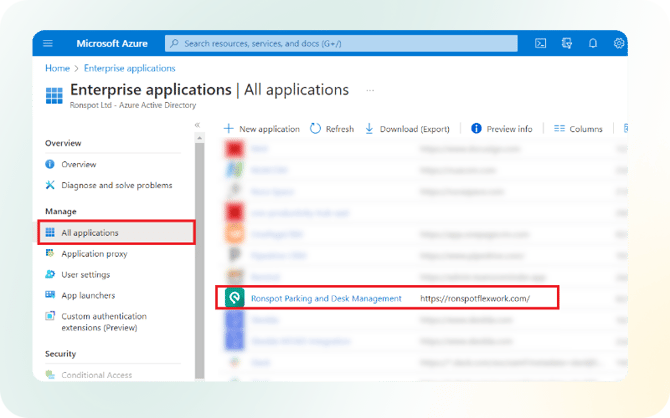Click the ellipsis next to the page title

[370, 90]
